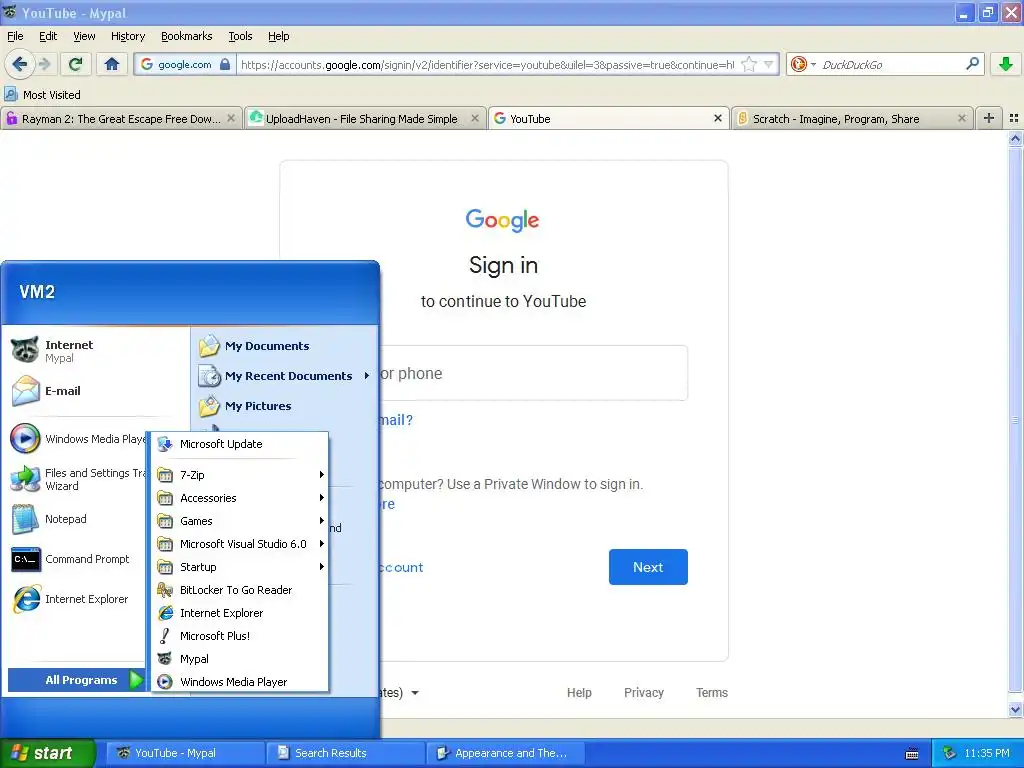Image resolution: width=1024 pixels, height=768 pixels.
Task: Open the language selector dropdown arrow
Action: [415, 693]
